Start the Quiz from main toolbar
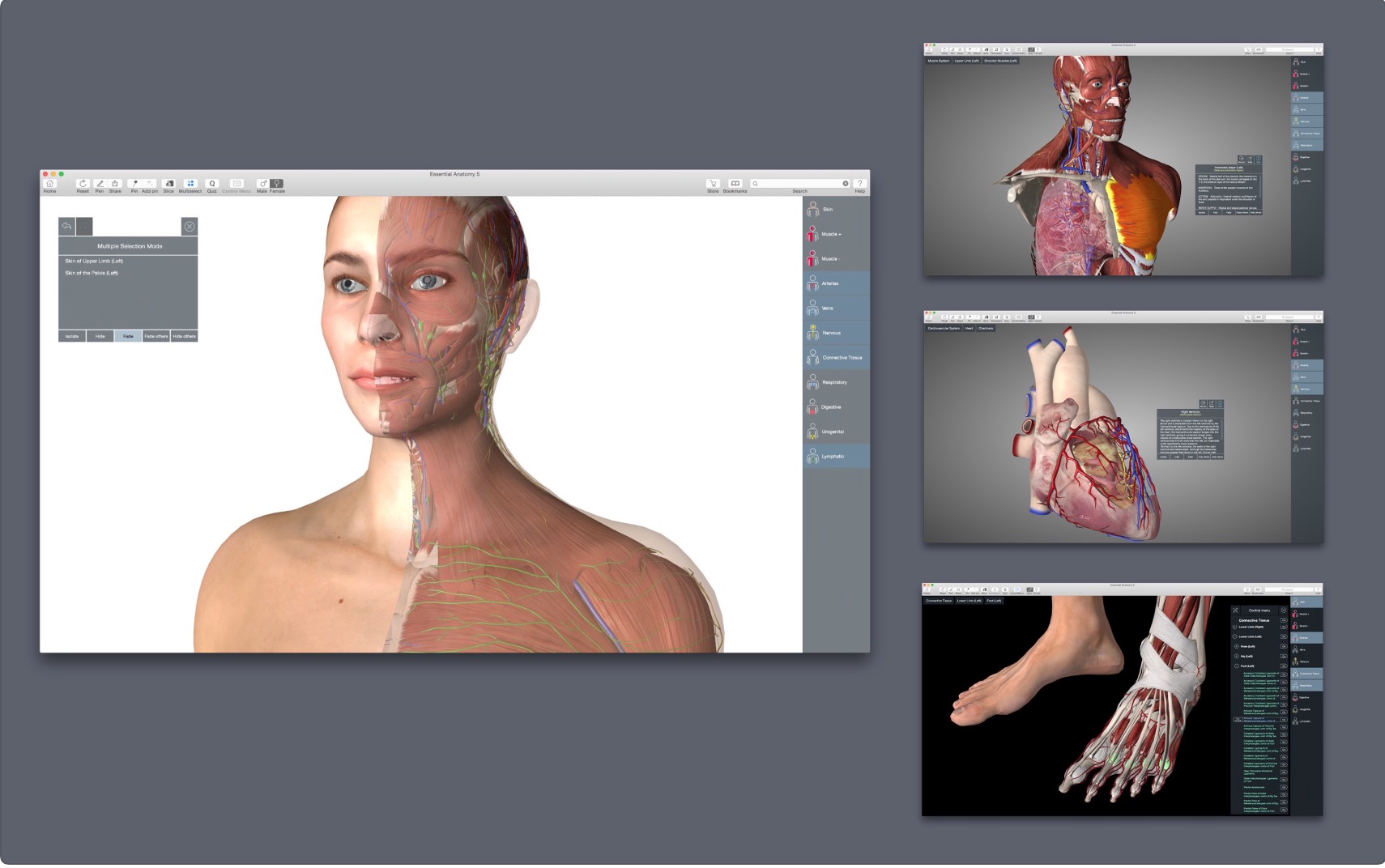The height and width of the screenshot is (868, 1385). [212, 185]
